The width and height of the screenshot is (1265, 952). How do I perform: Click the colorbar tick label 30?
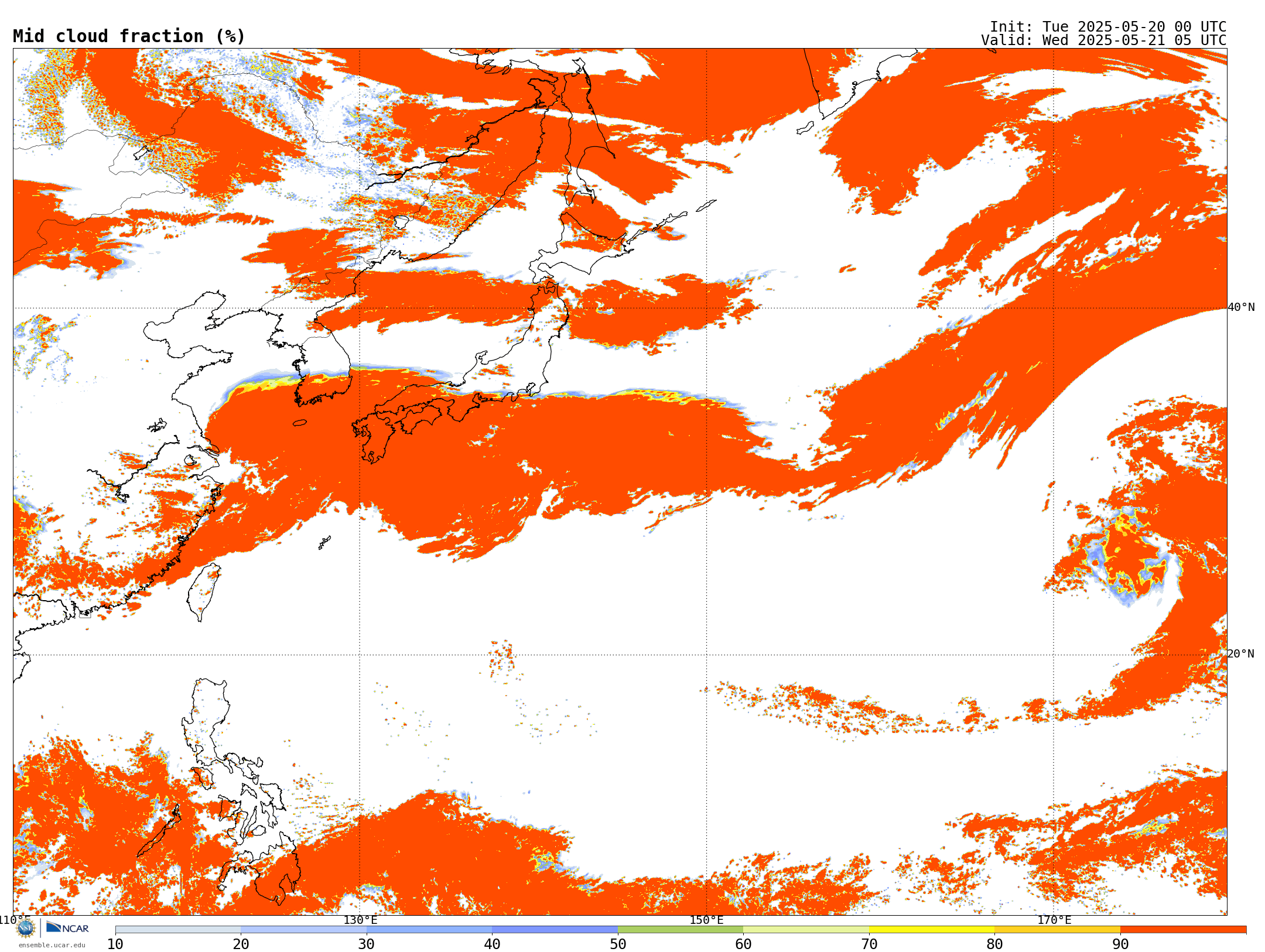(x=367, y=944)
